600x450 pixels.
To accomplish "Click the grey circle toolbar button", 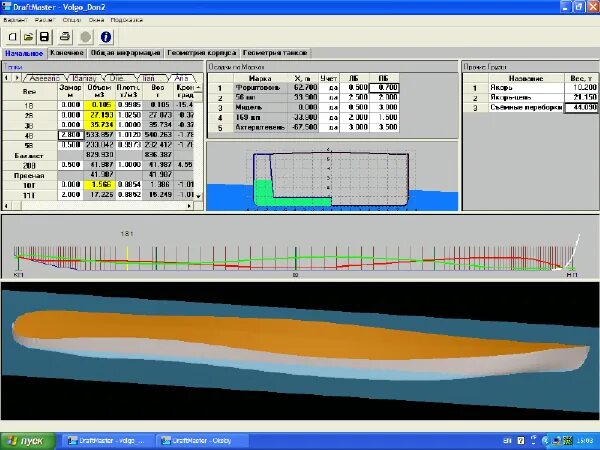I will pos(86,37).
